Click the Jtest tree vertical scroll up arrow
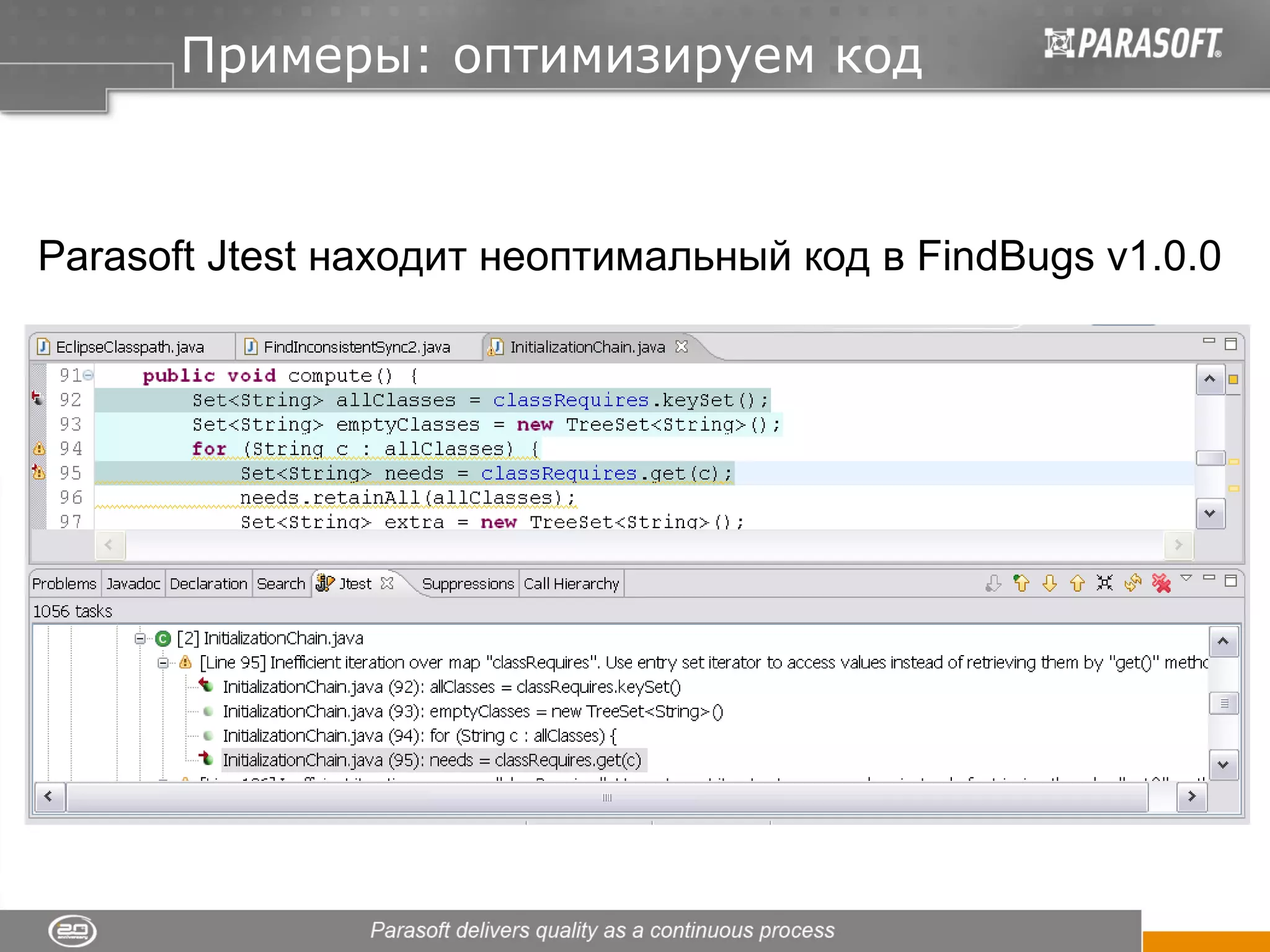 click(1223, 641)
